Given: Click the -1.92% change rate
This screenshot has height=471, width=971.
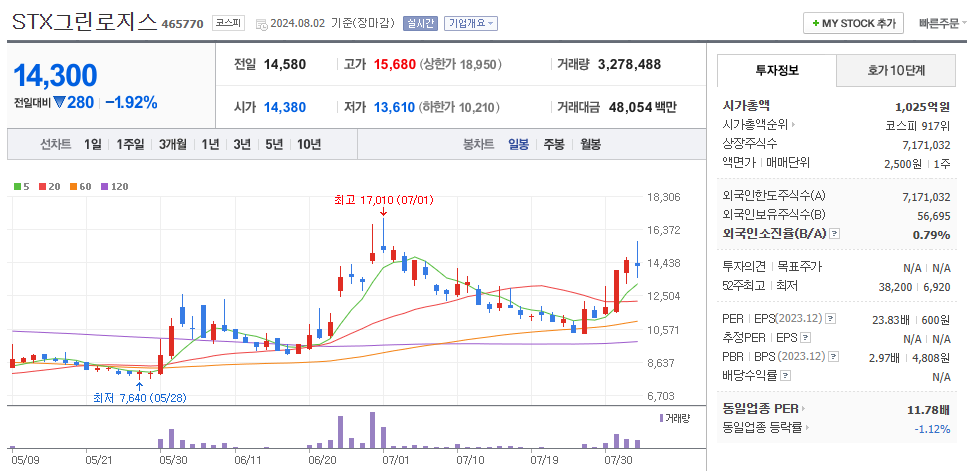Looking at the screenshot, I should 131,102.
